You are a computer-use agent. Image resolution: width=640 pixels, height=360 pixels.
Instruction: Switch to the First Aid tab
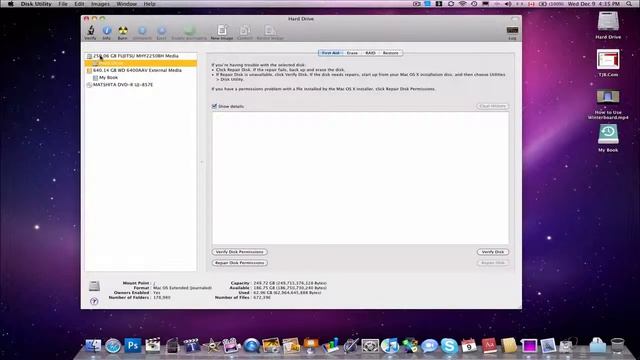(x=330, y=53)
